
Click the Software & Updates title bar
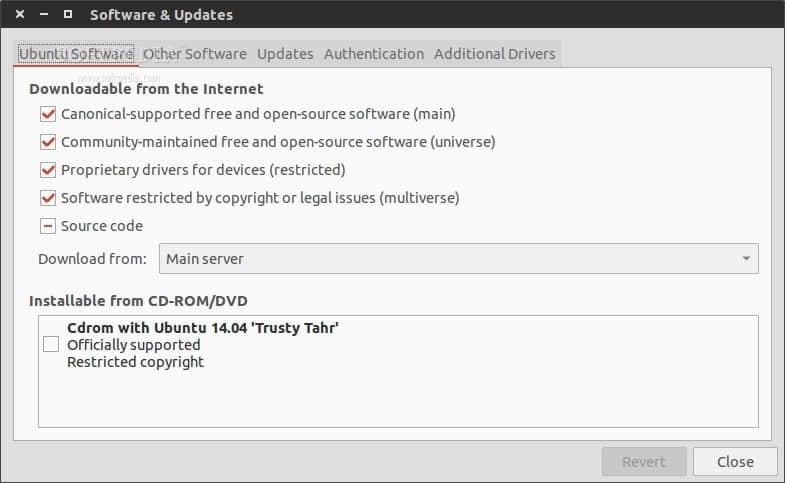(x=400, y=15)
